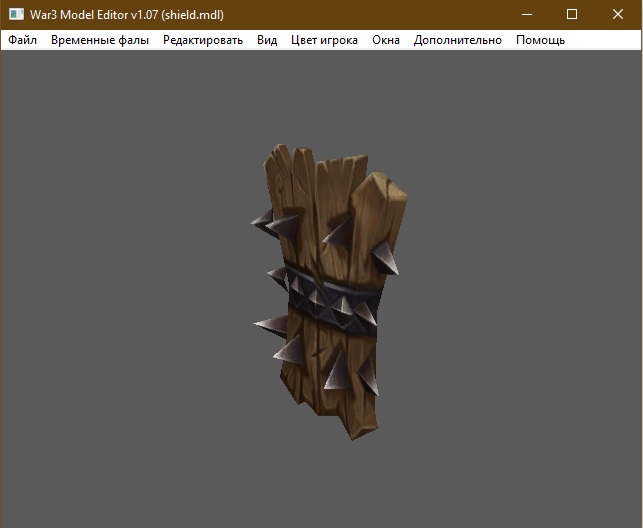
Task: Open the Вид menu
Action: 267,40
